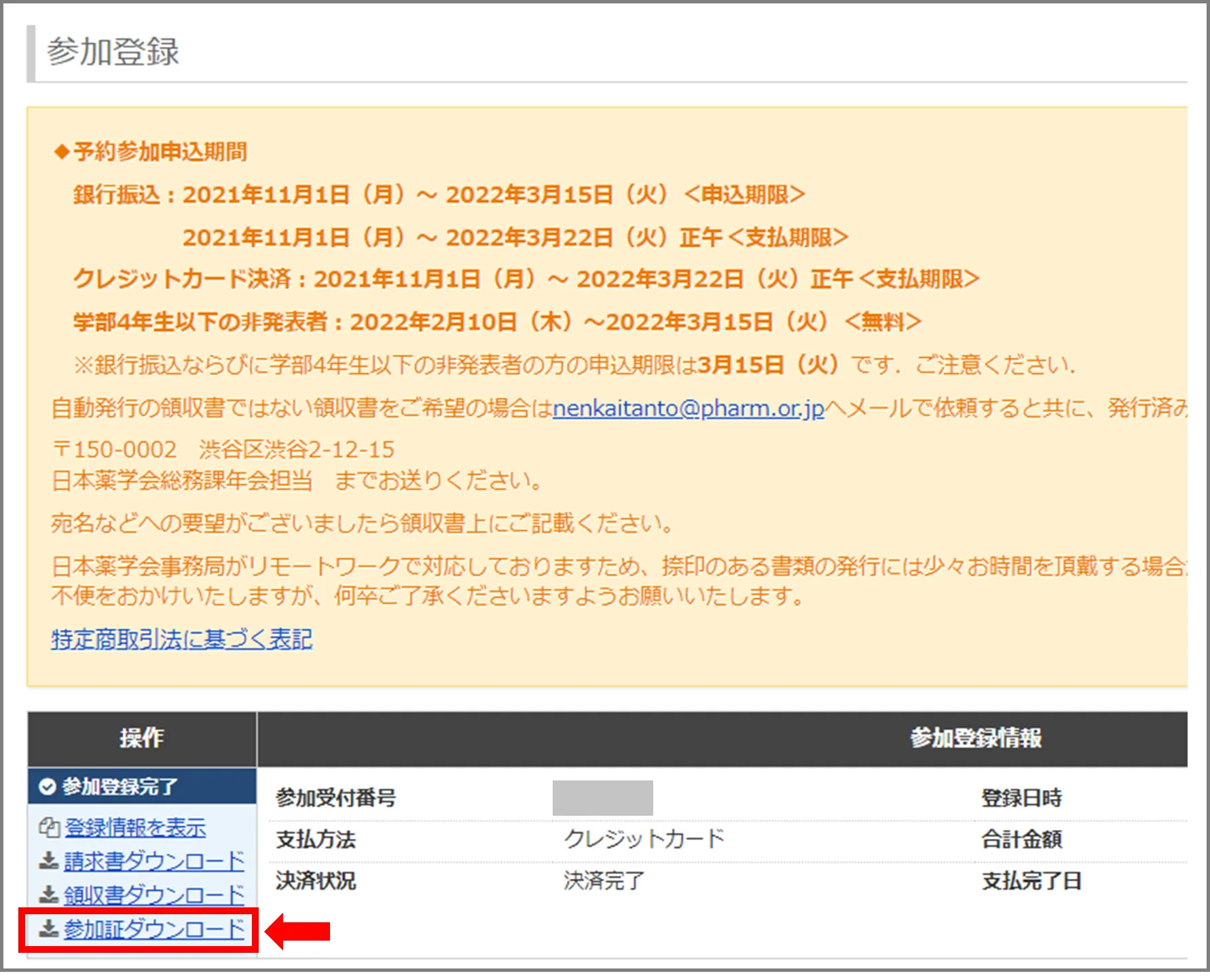Click the 参加登録情報 table header
This screenshot has width=1210, height=980.
(975, 738)
